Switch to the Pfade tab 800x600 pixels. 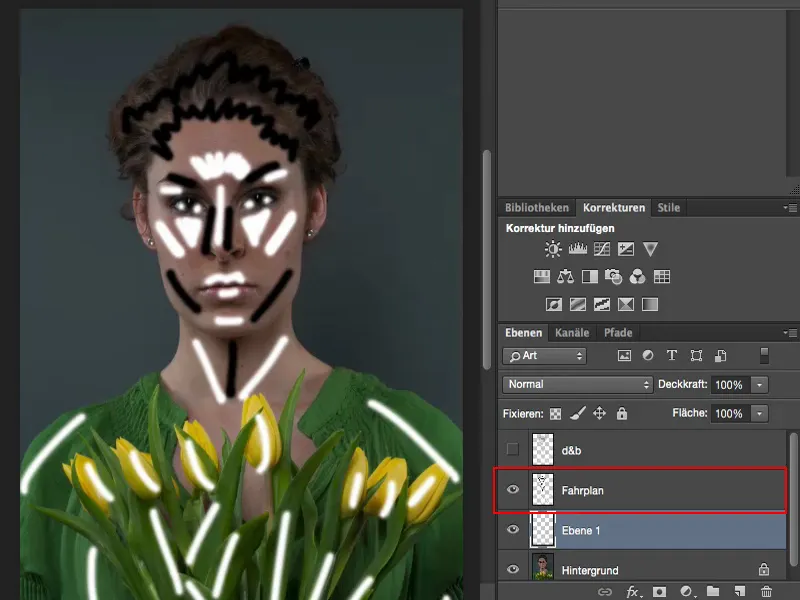pos(618,333)
